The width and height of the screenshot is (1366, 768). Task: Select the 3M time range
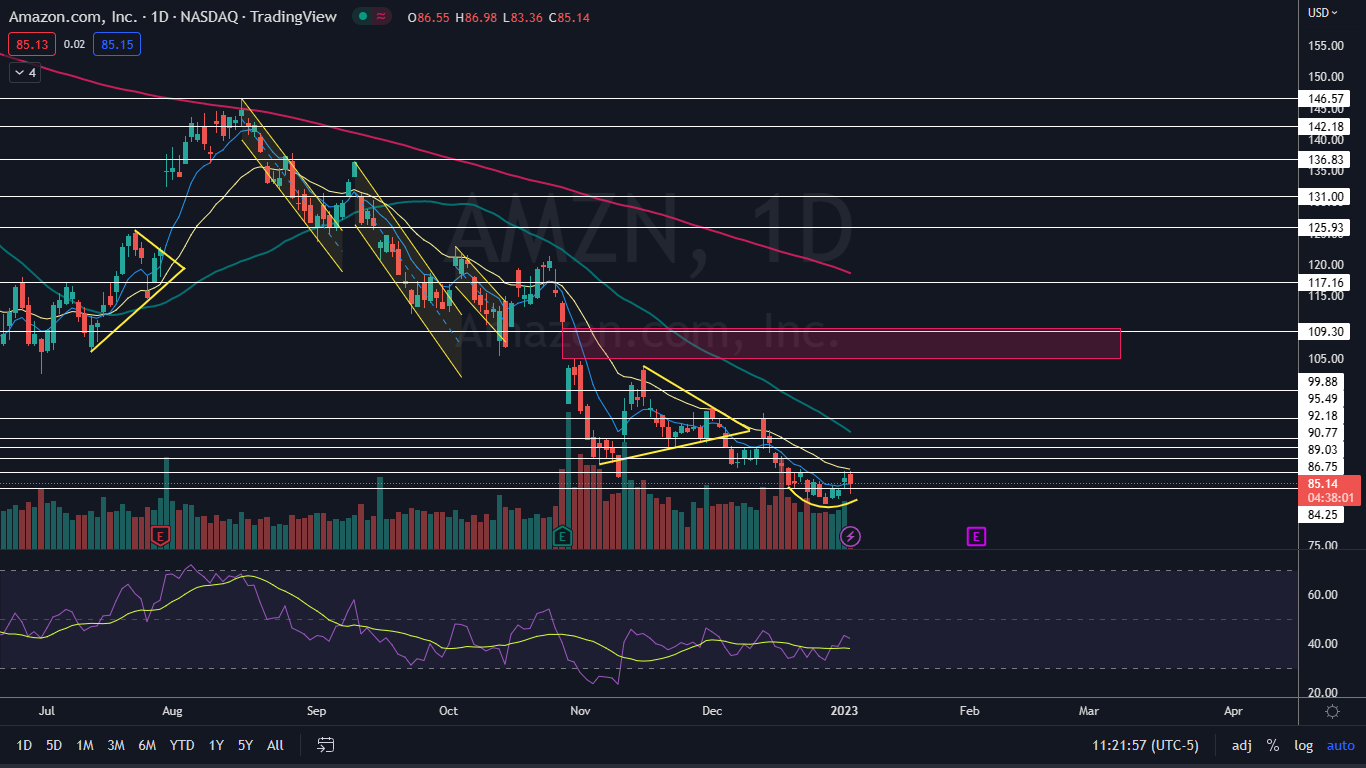(116, 745)
